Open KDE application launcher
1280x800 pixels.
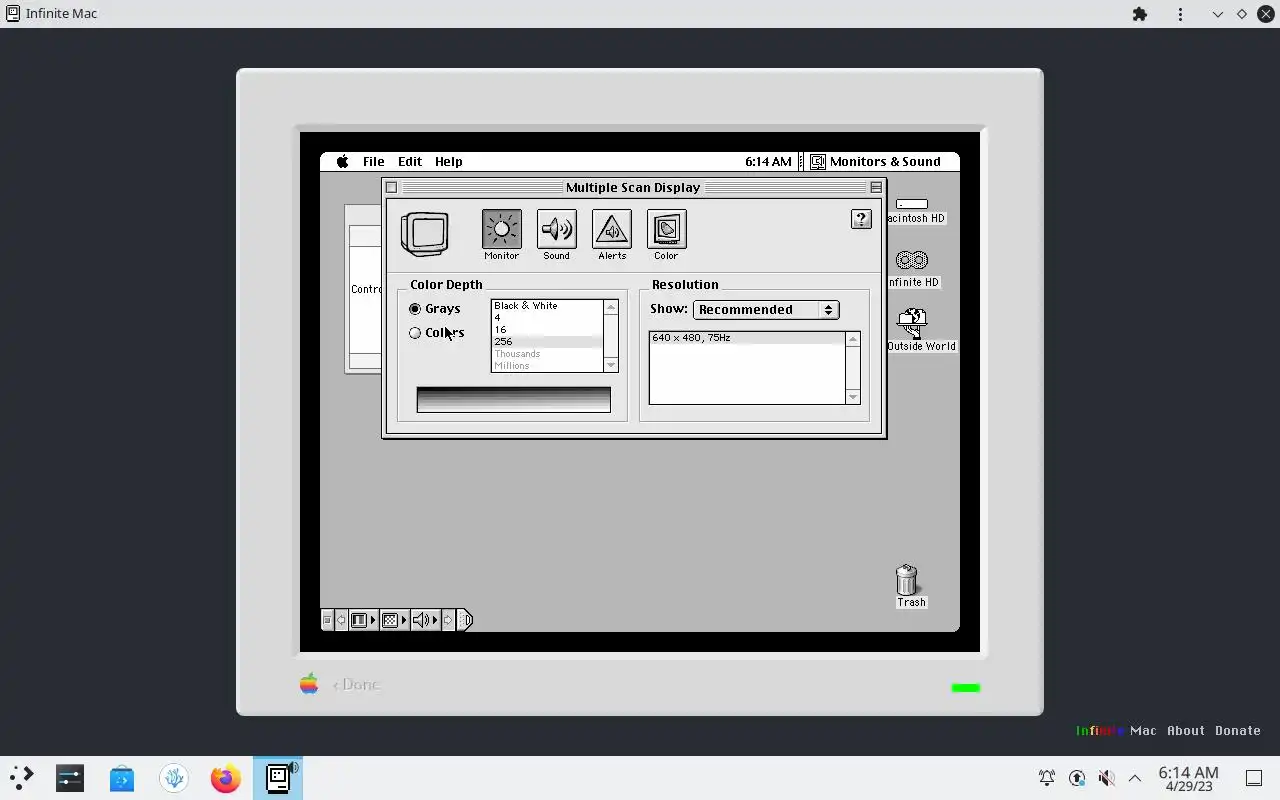[21, 778]
